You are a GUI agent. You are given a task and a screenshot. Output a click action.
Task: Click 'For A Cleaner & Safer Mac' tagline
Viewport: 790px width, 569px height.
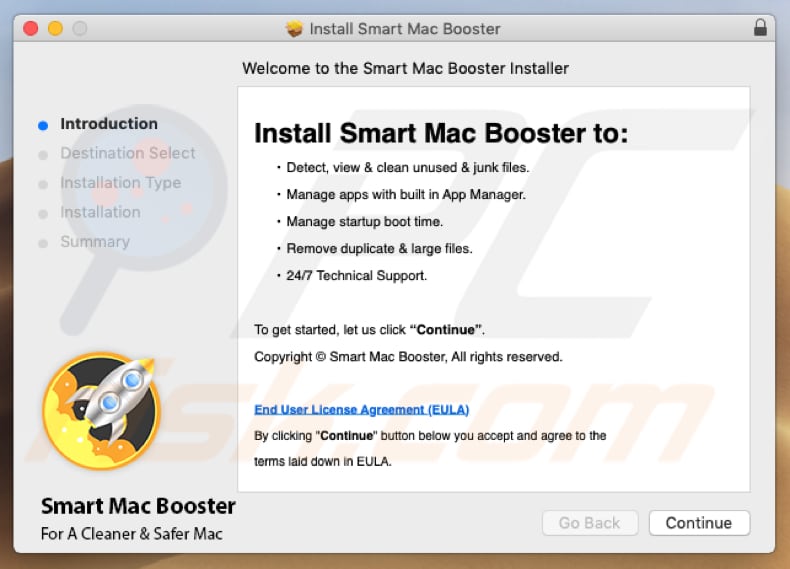131,534
